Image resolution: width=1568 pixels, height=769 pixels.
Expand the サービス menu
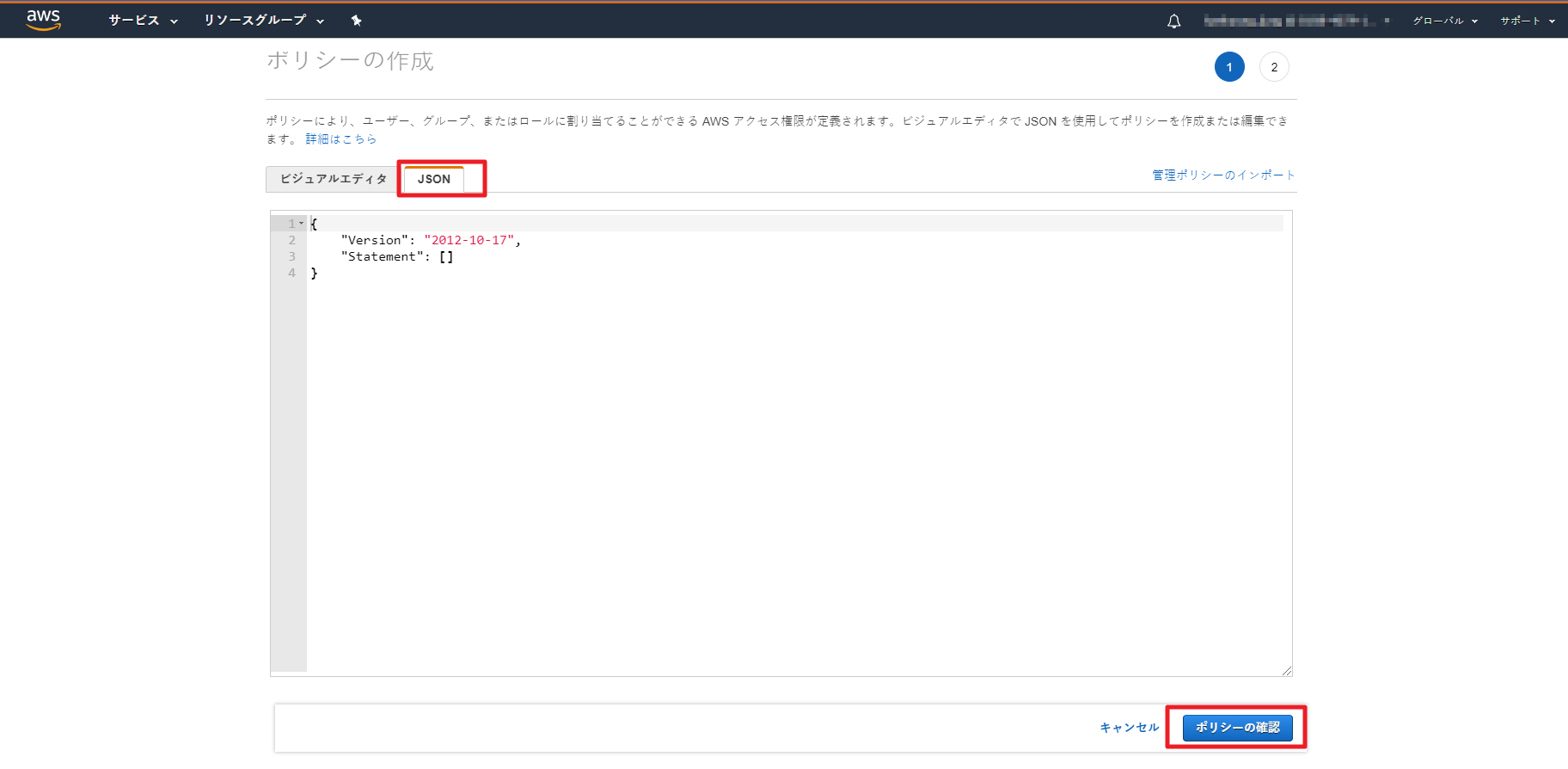[143, 21]
